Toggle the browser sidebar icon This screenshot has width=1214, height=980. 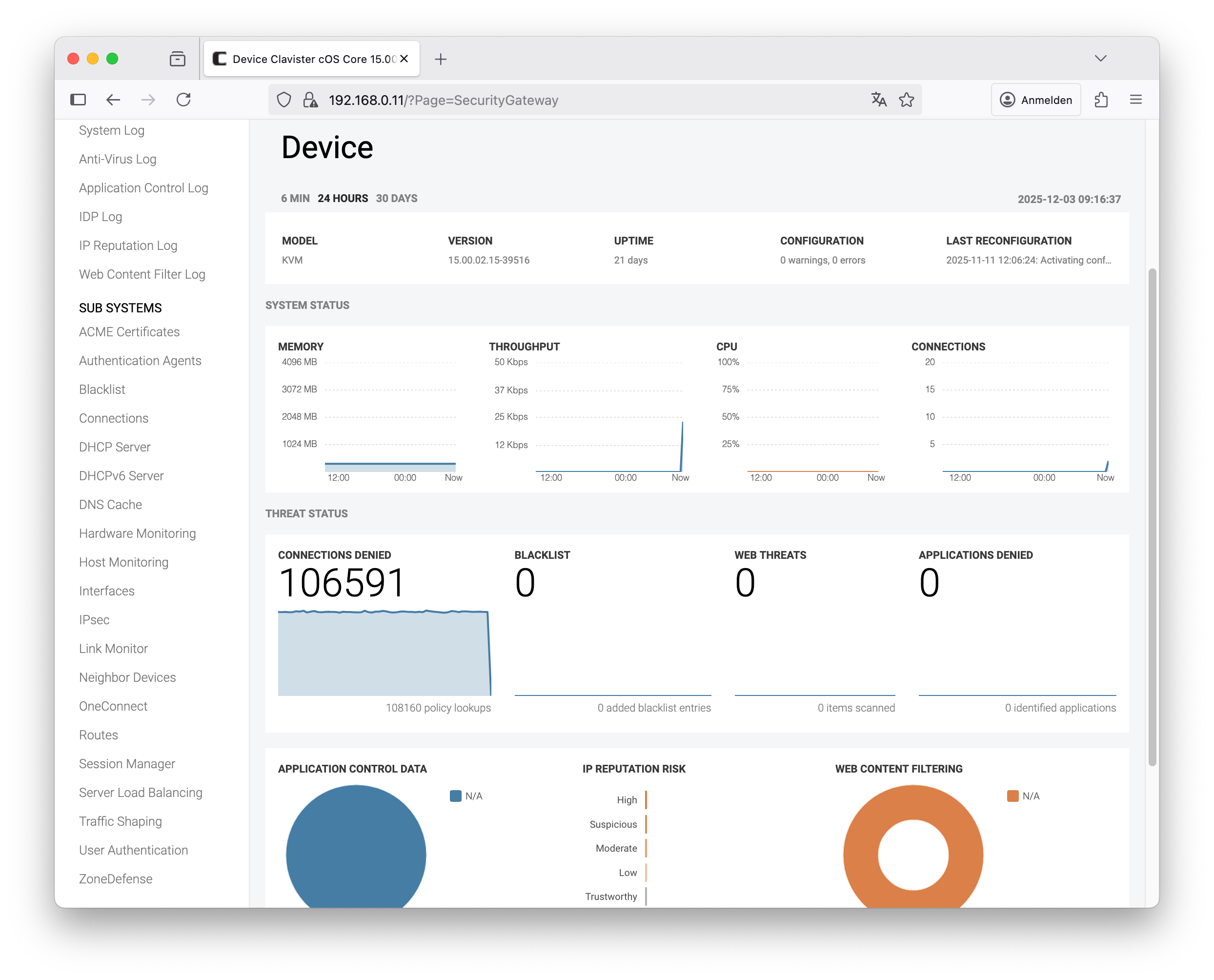point(78,100)
